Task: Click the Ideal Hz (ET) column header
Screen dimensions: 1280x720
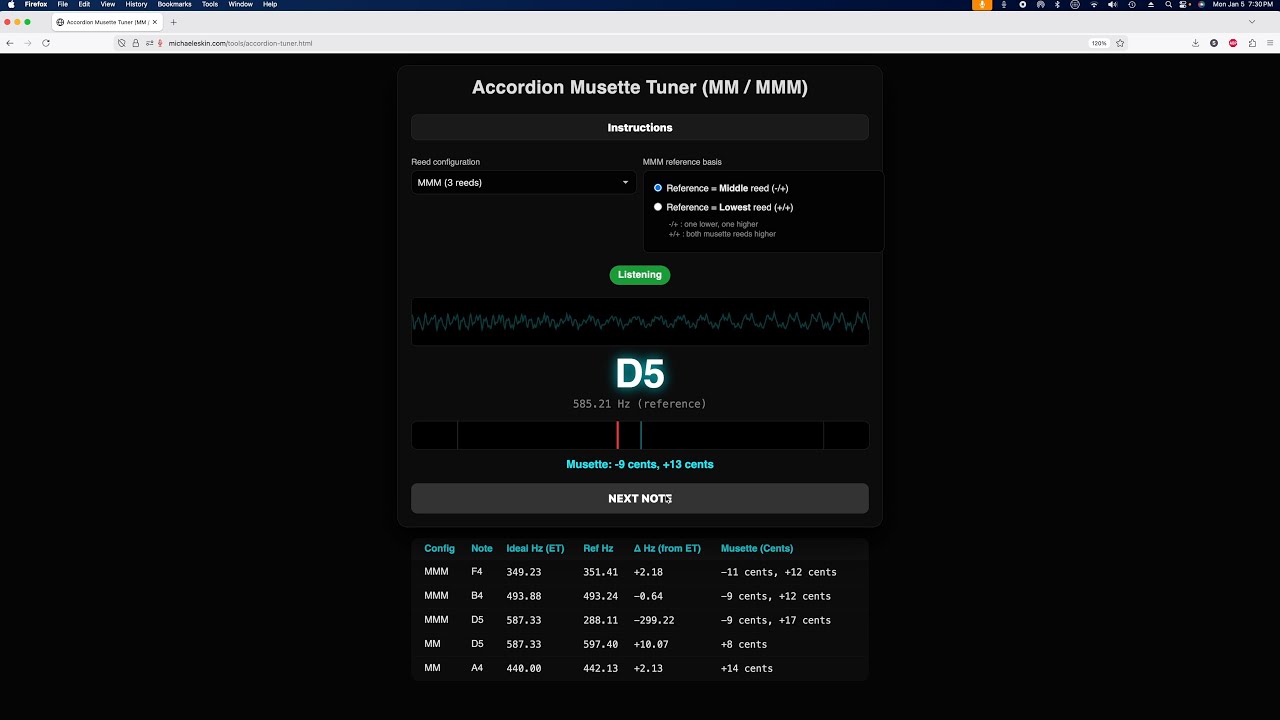Action: pyautogui.click(x=535, y=548)
